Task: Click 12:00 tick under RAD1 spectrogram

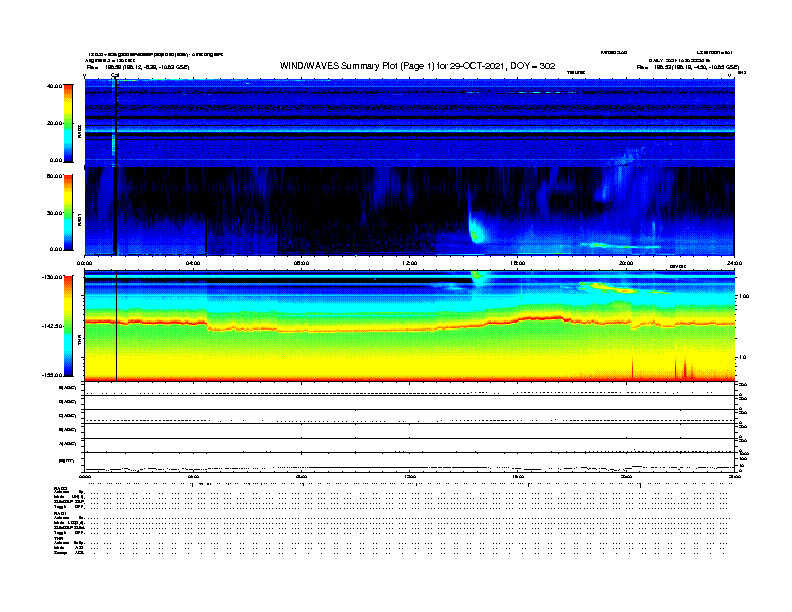Action: [x=409, y=263]
